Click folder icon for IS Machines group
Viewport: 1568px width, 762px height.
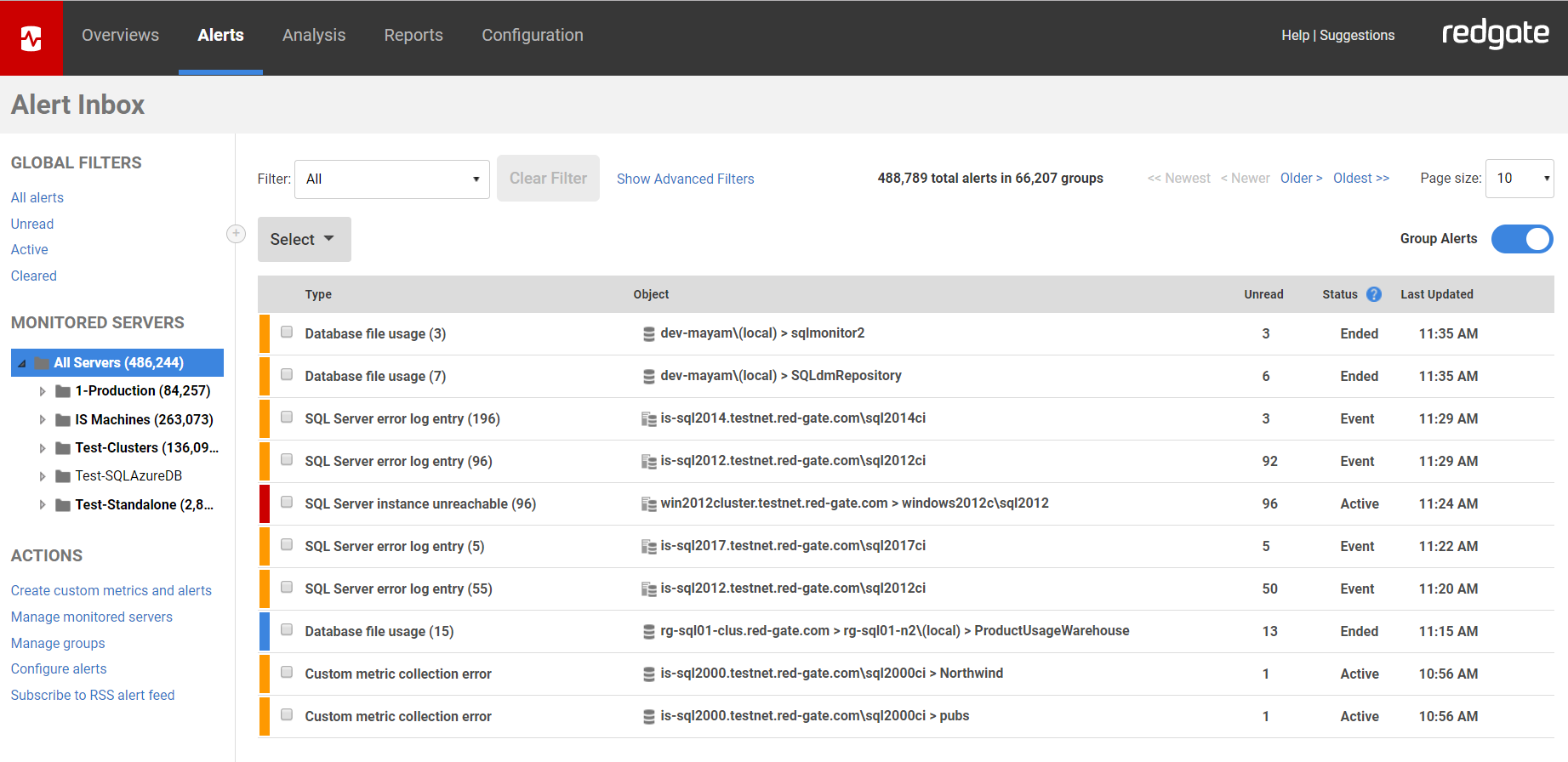(x=63, y=420)
